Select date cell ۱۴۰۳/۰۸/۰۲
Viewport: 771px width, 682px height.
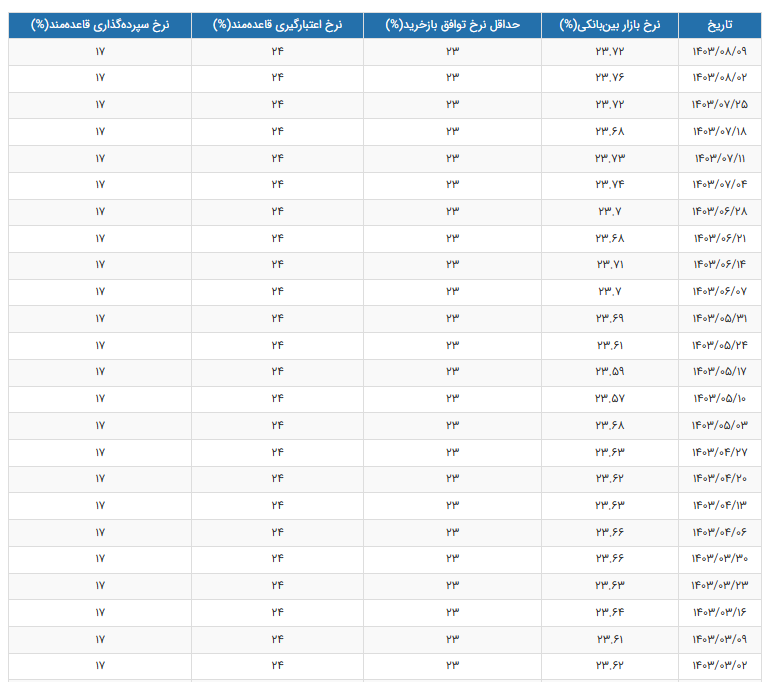[719, 77]
